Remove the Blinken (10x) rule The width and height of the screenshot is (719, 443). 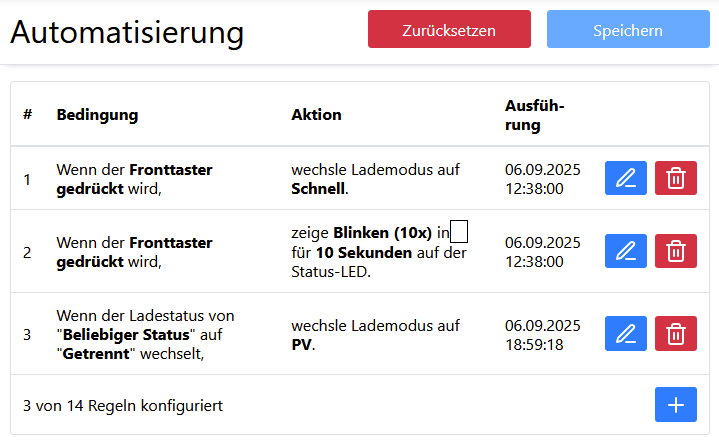(676, 250)
